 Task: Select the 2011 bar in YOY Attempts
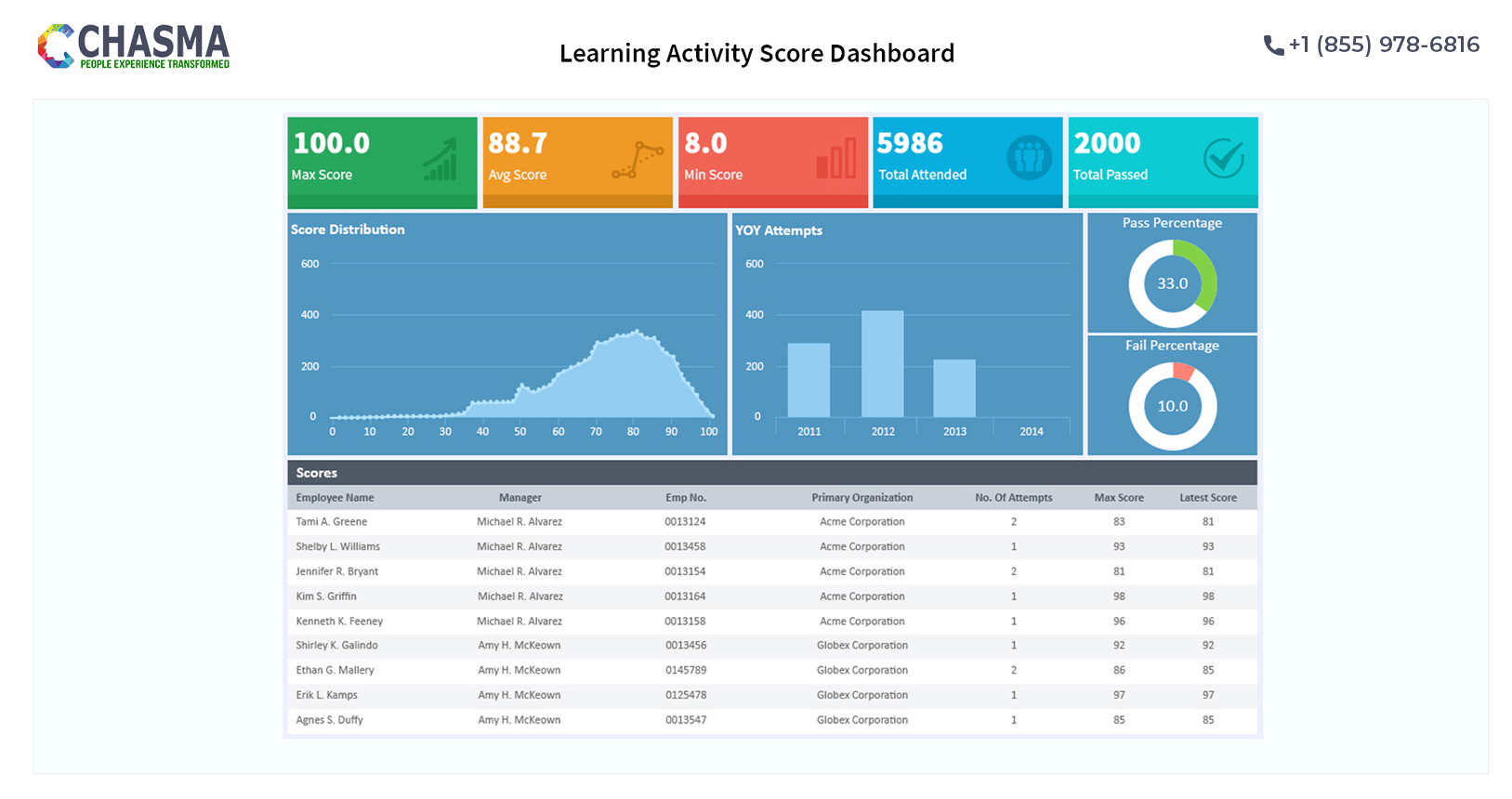coord(809,380)
